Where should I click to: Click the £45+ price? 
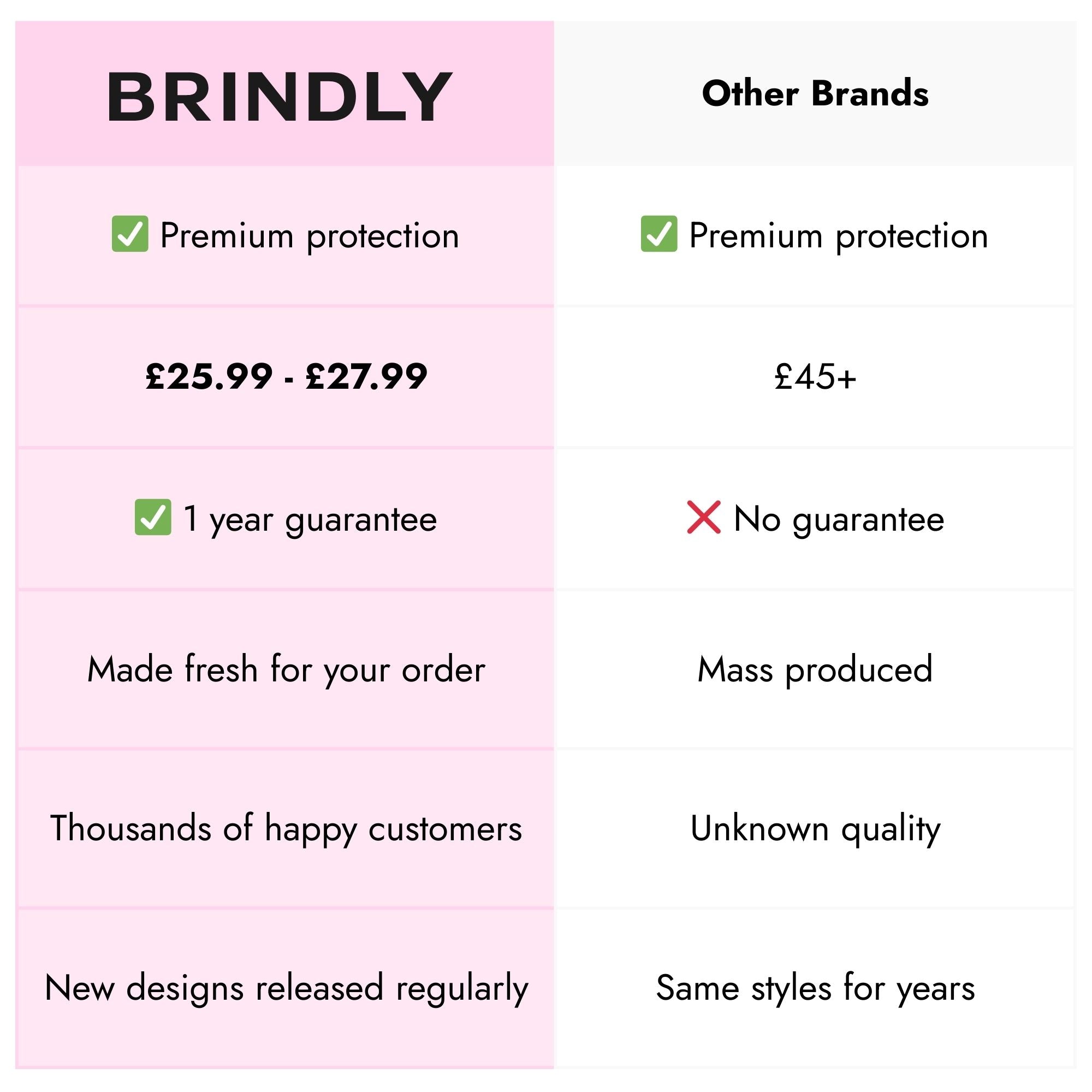[815, 376]
